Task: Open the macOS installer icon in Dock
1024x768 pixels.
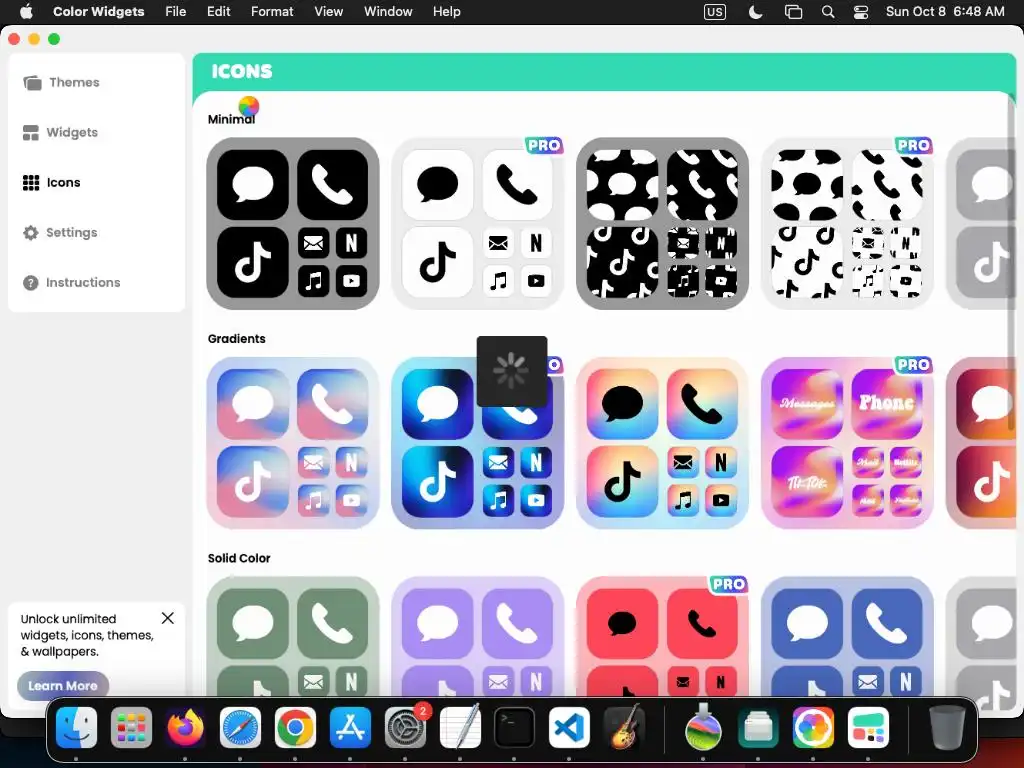Action: point(703,728)
